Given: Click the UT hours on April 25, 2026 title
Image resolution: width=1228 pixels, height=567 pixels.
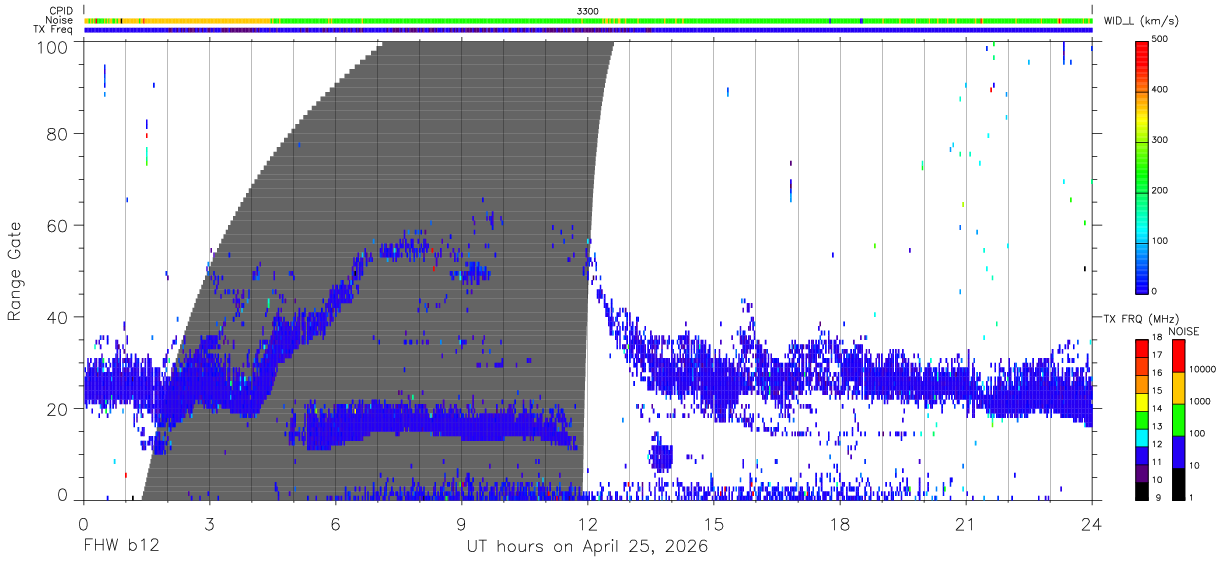Looking at the screenshot, I should click(587, 547).
